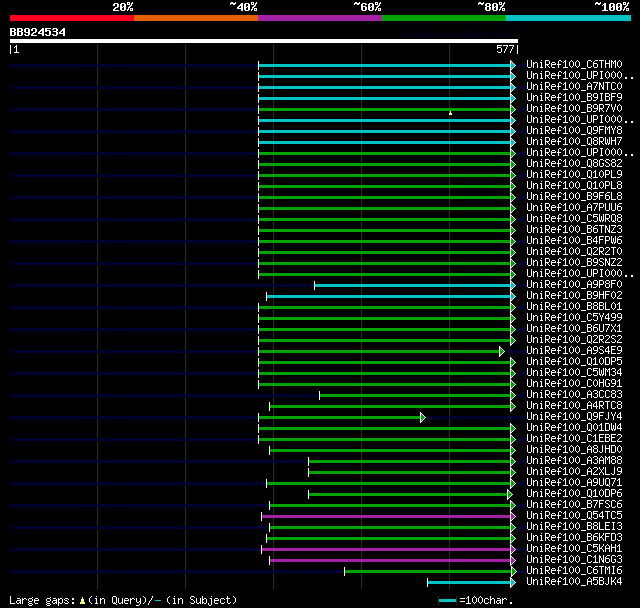Select the UniRef100_C1EBE2 label
Image resolution: width=640 pixels, height=608 pixels.
[x=574, y=439]
